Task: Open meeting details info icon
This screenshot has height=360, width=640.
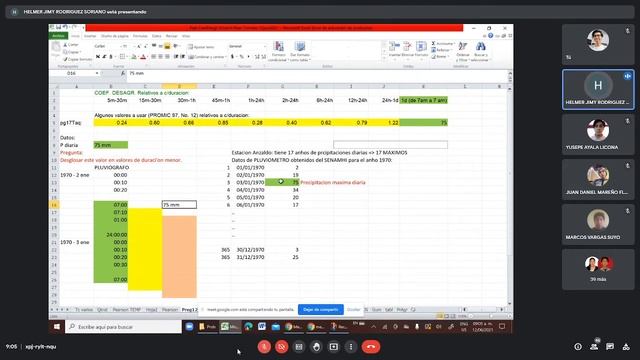Action: [578, 347]
